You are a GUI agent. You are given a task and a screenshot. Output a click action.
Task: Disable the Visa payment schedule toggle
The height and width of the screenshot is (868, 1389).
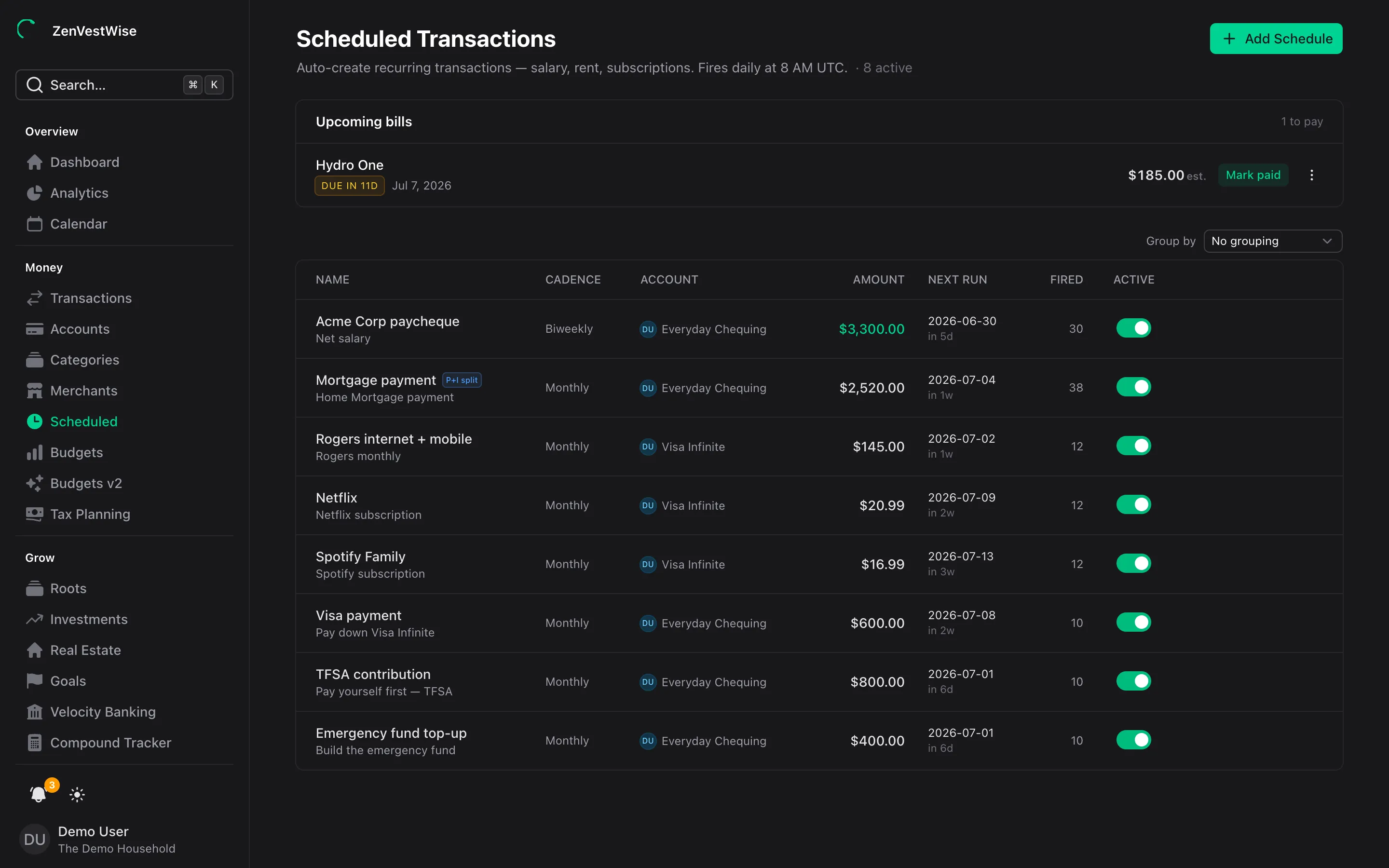point(1133,623)
